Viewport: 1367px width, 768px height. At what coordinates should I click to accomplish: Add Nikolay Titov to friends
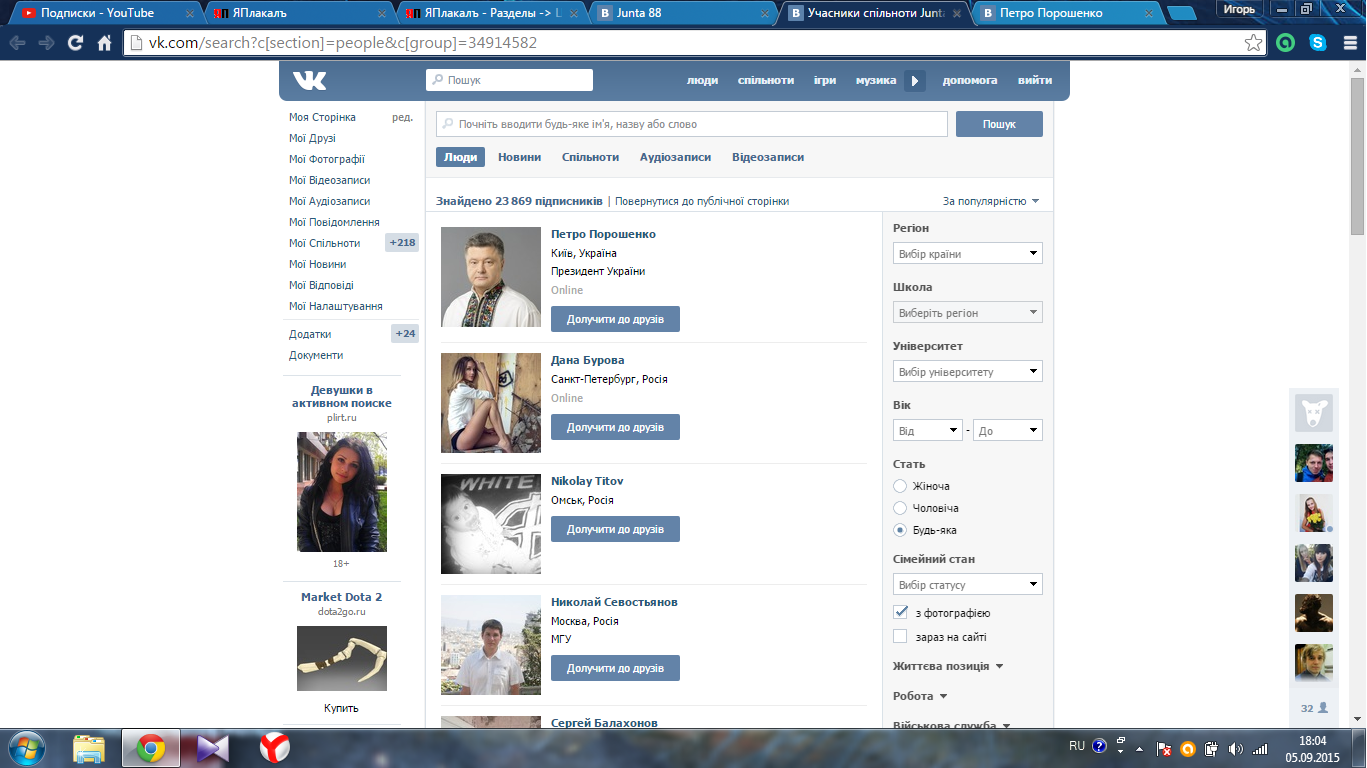pyautogui.click(x=615, y=529)
